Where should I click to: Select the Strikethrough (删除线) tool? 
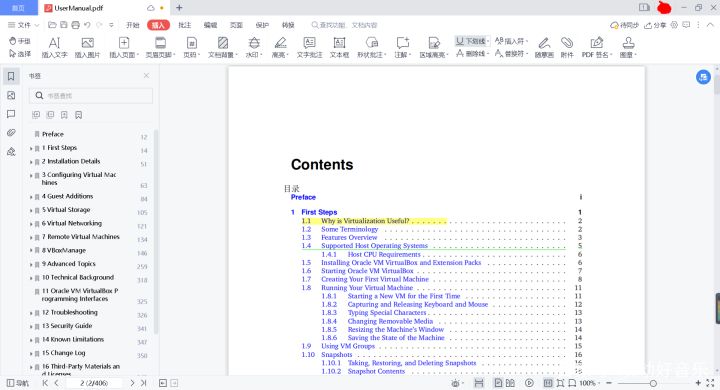click(472, 54)
